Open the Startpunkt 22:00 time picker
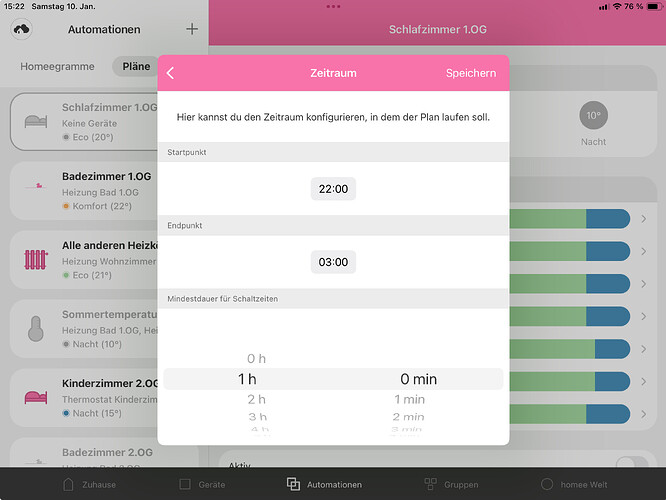The image size is (666, 500). [333, 189]
